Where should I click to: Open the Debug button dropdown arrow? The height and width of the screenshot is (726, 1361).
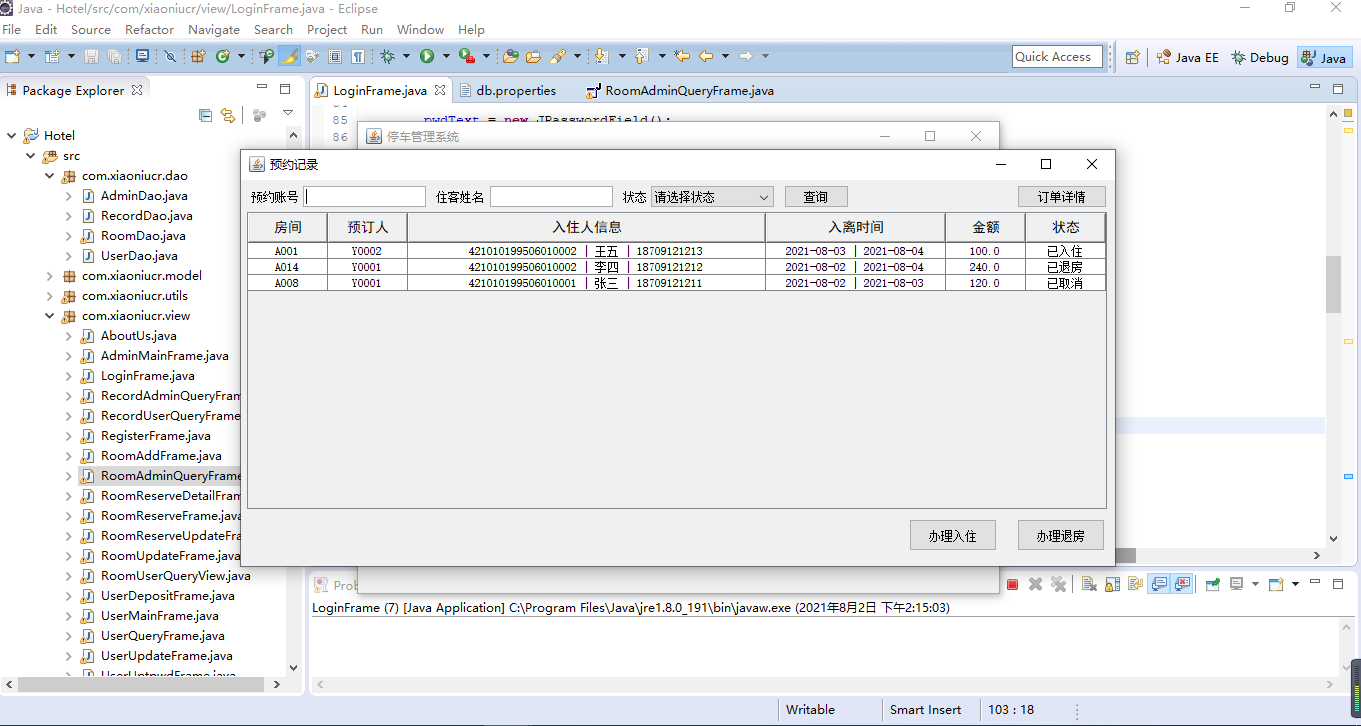point(406,57)
